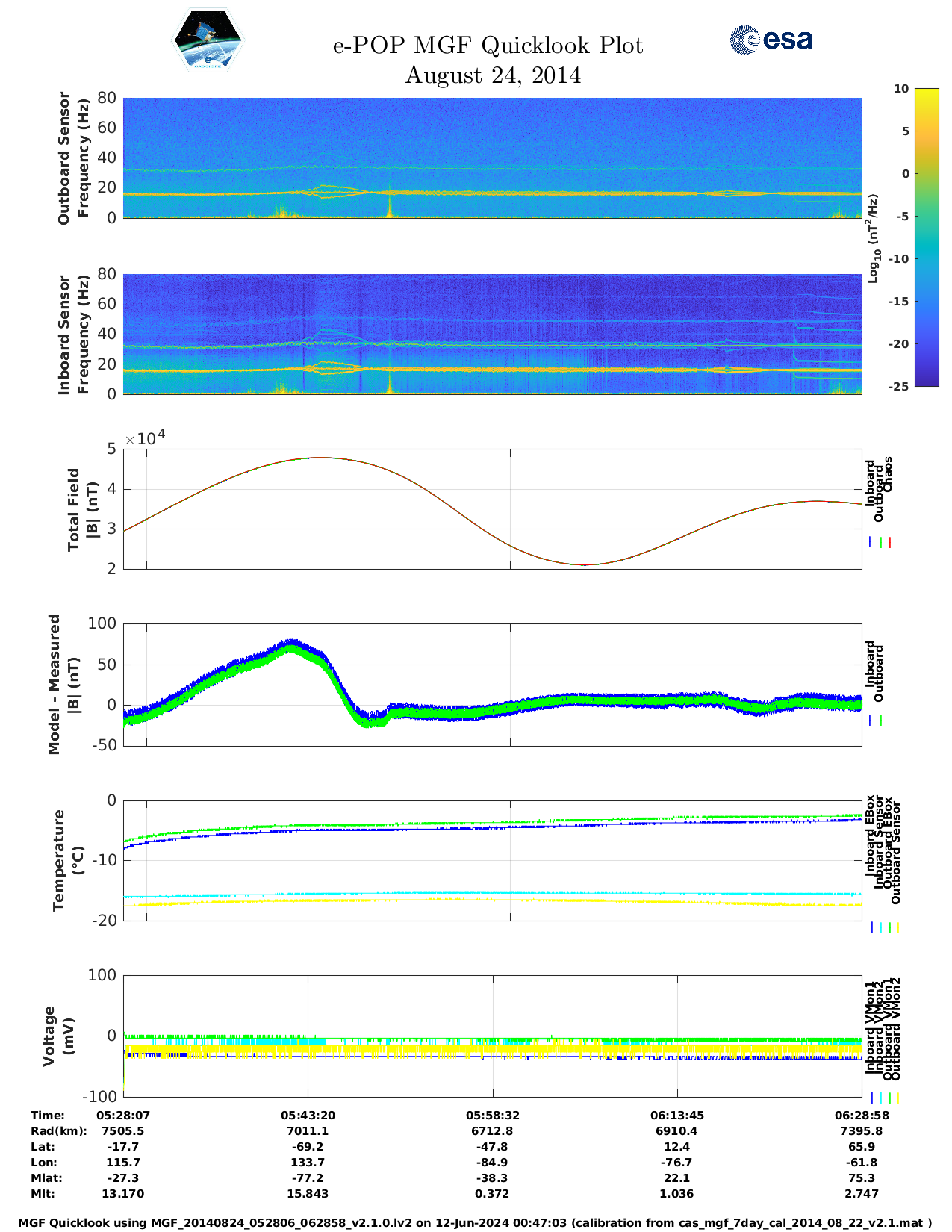
Task: Click the date "August 24, 2014"
Action: [493, 75]
